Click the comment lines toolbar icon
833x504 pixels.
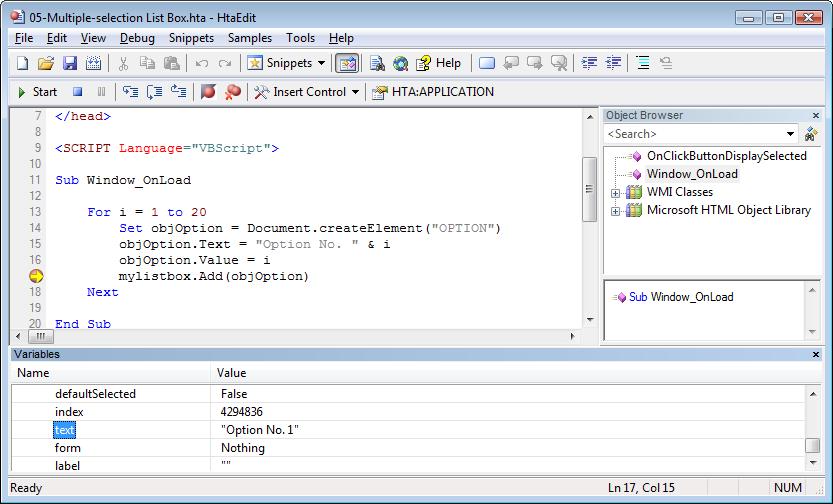point(643,63)
